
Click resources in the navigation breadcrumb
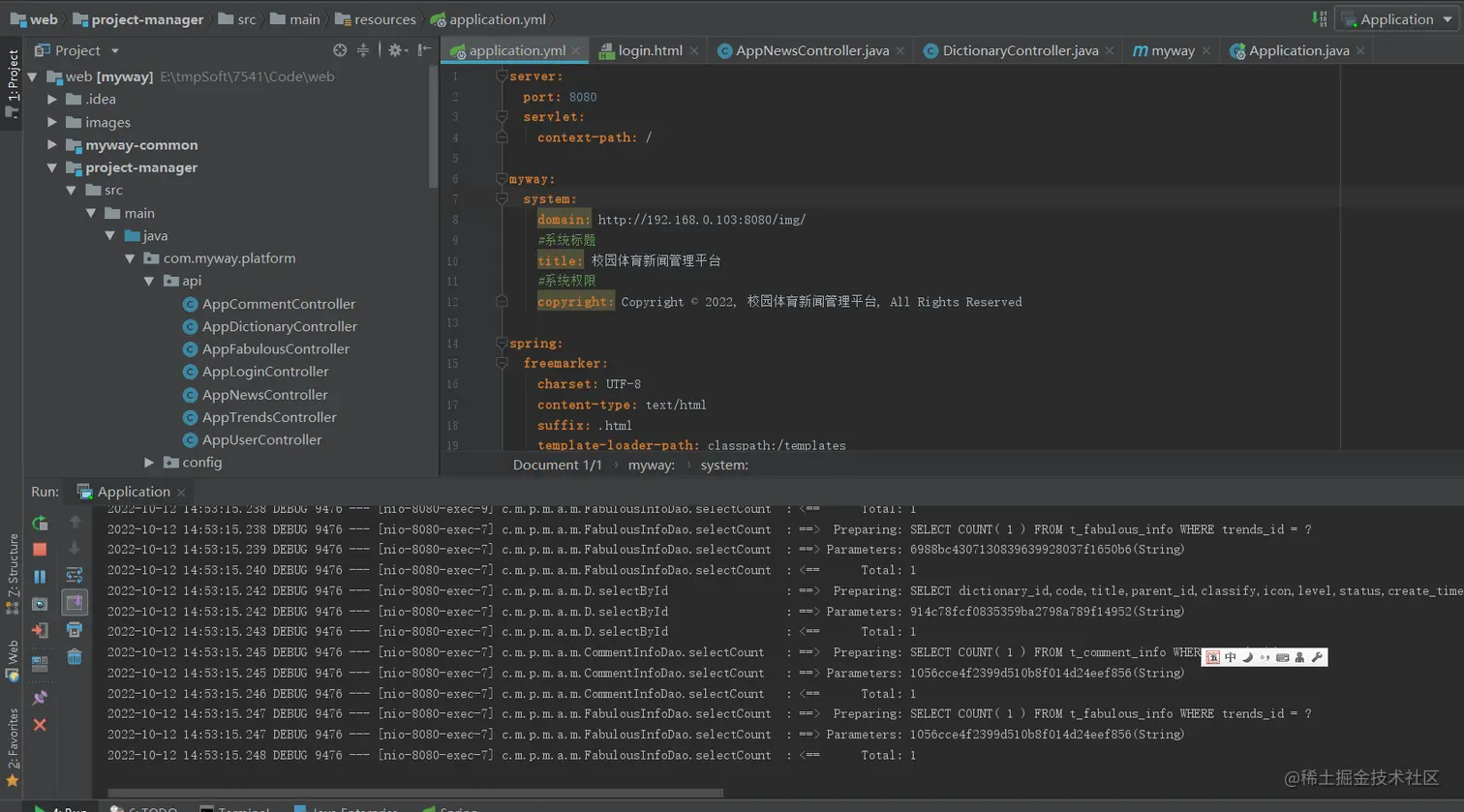(383, 19)
